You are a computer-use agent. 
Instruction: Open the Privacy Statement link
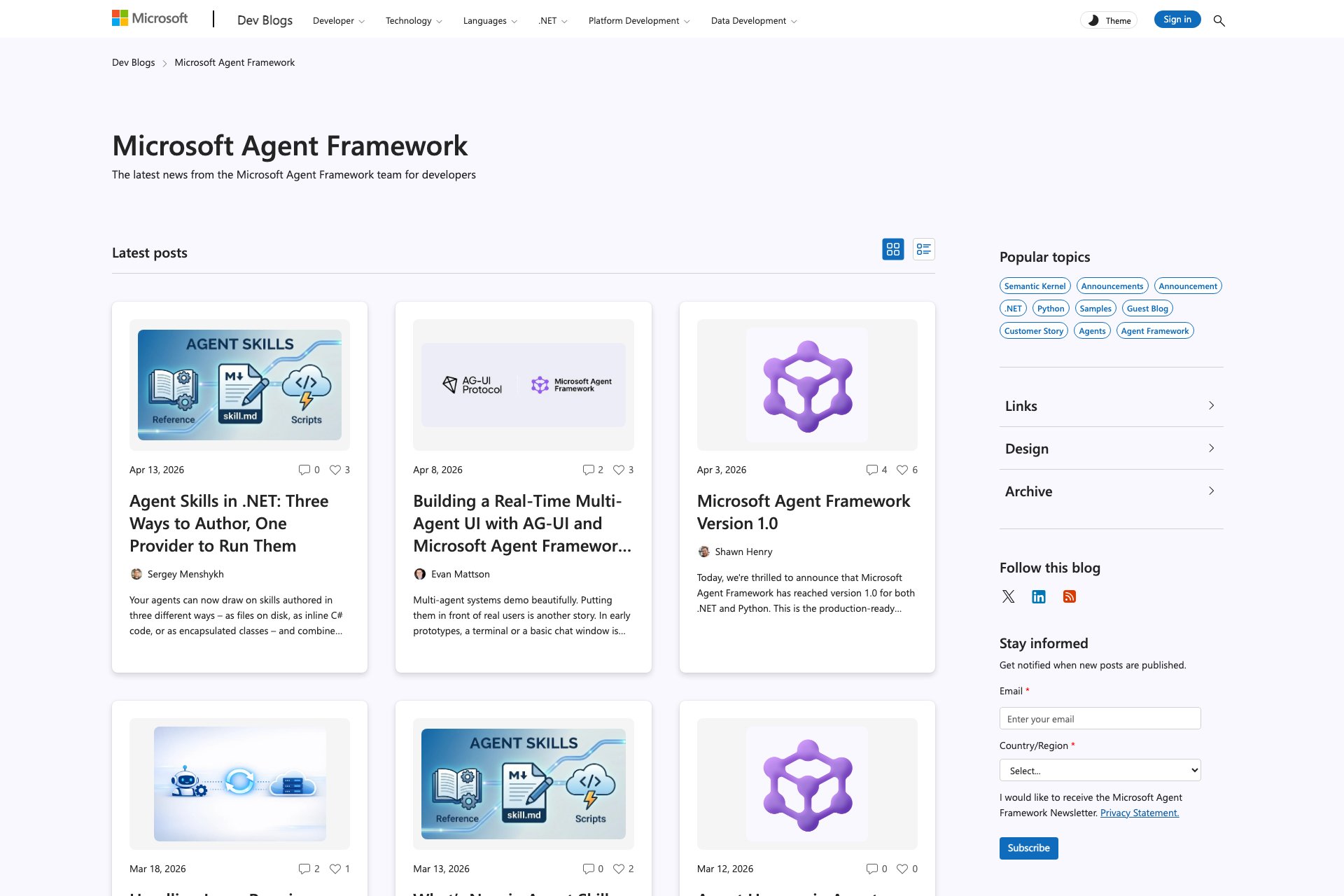(1139, 813)
